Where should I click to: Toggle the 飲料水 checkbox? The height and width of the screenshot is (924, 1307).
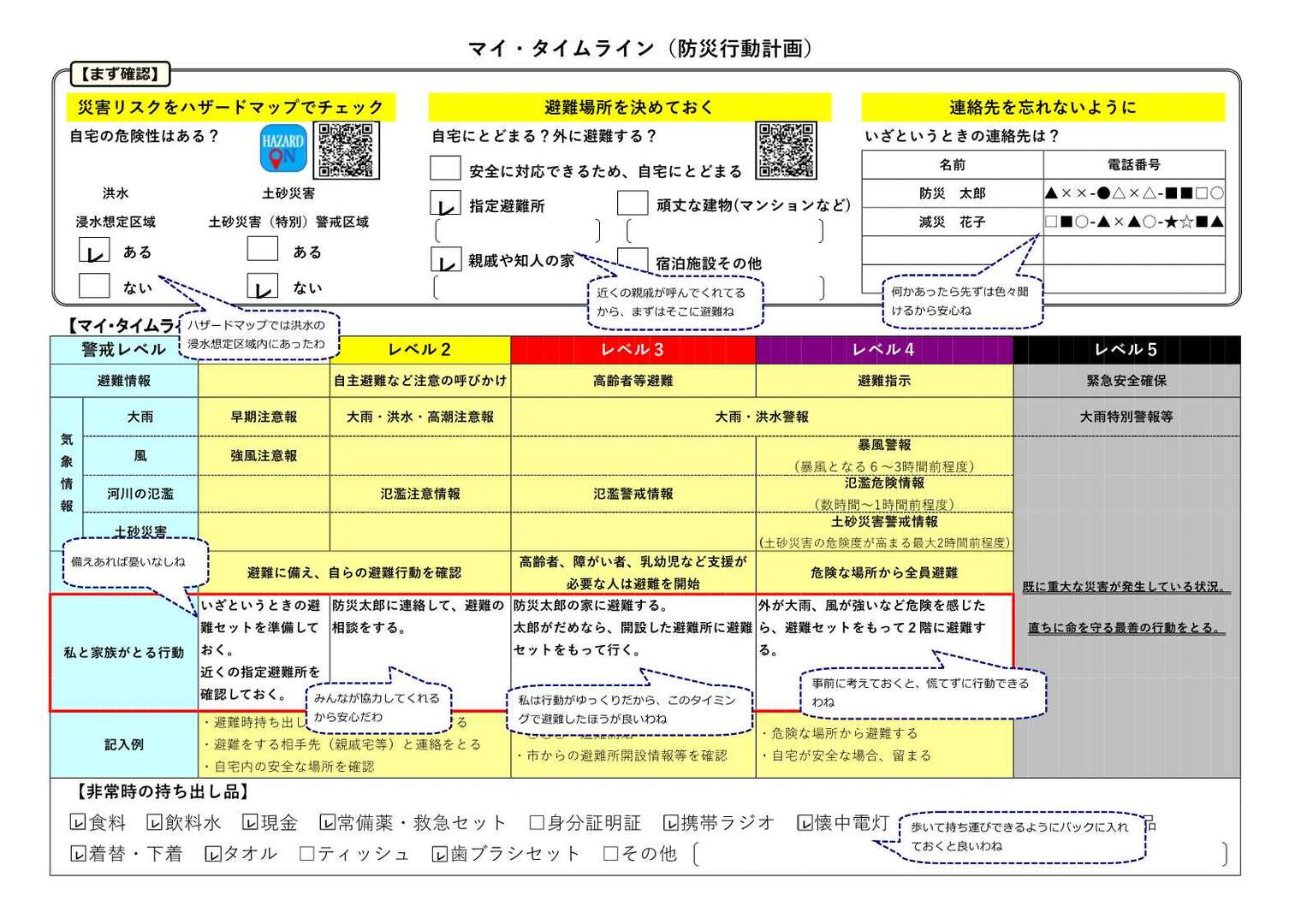[x=155, y=823]
